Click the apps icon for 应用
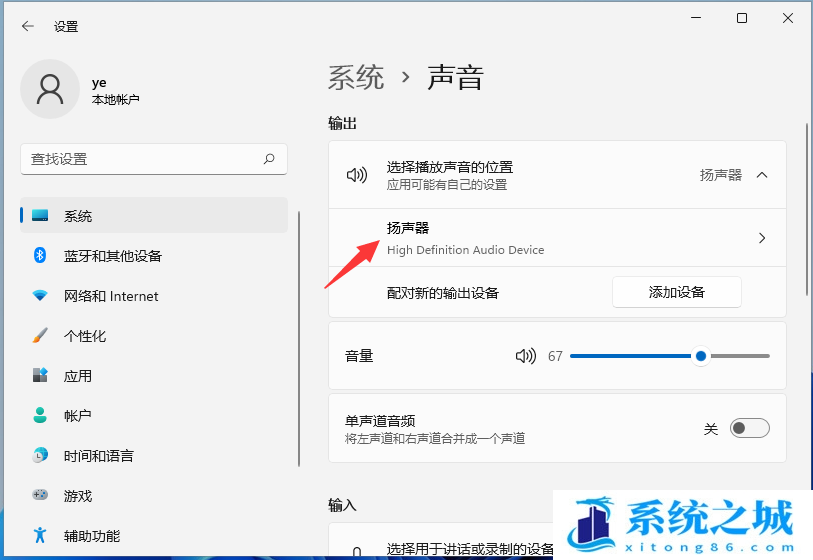 [40, 375]
